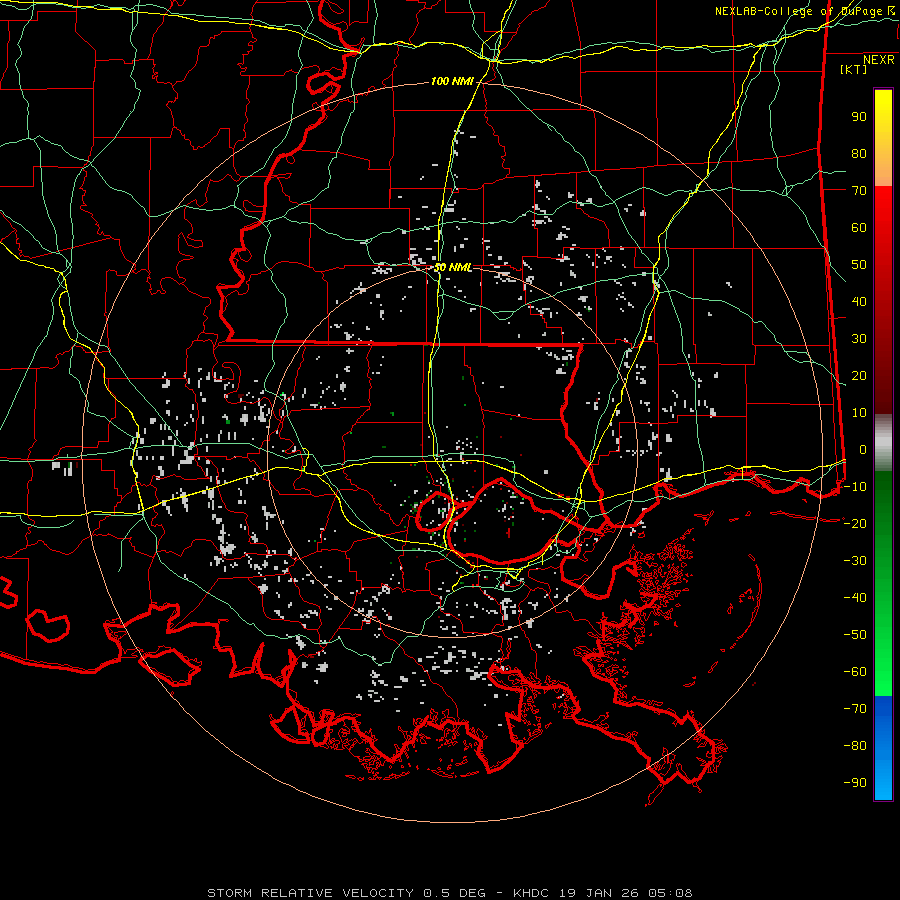Click the 20 value on velocity scale
900x900 pixels.
point(859,375)
